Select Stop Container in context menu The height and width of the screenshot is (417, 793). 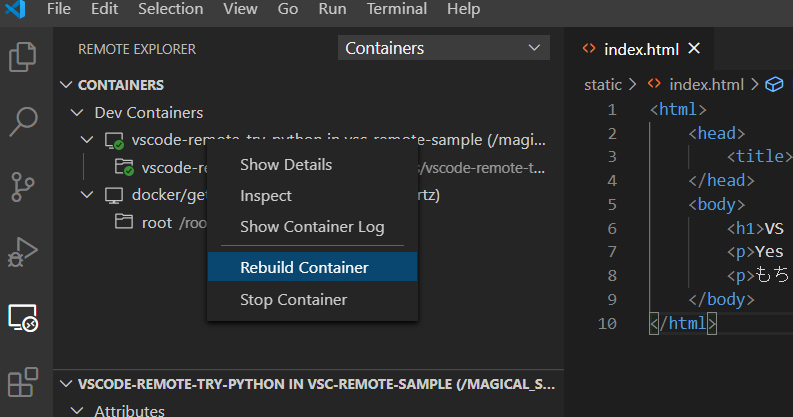point(313,300)
